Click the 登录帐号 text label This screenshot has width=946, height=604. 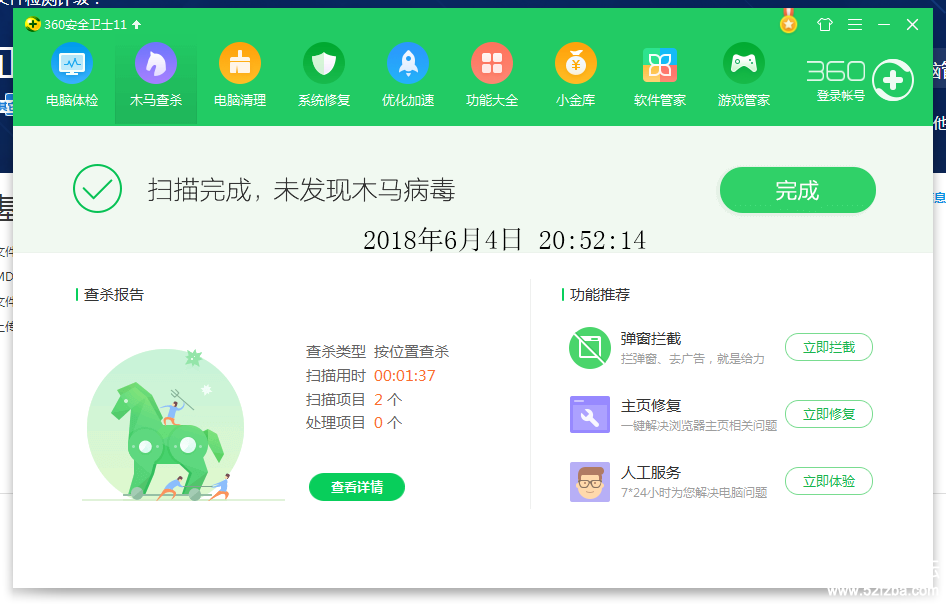(x=840, y=96)
